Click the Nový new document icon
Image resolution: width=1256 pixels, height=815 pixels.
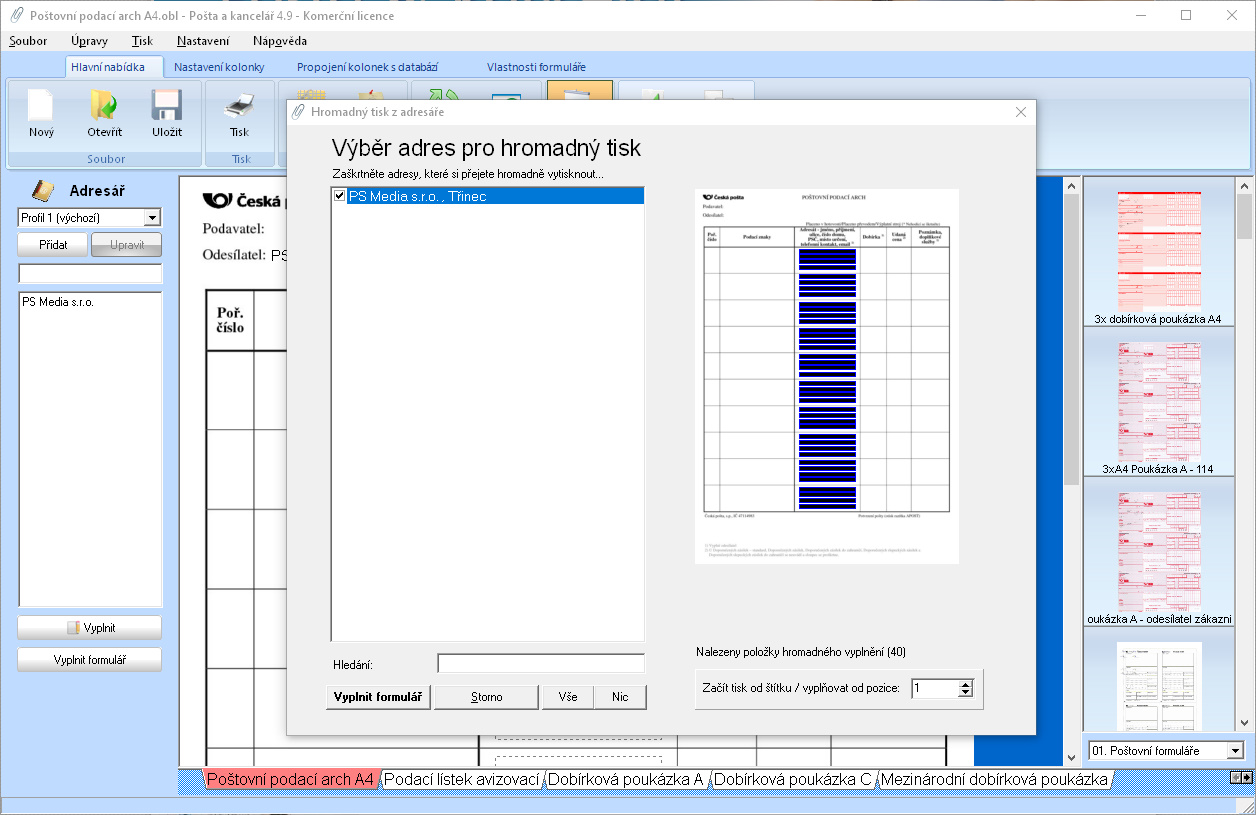(41, 107)
